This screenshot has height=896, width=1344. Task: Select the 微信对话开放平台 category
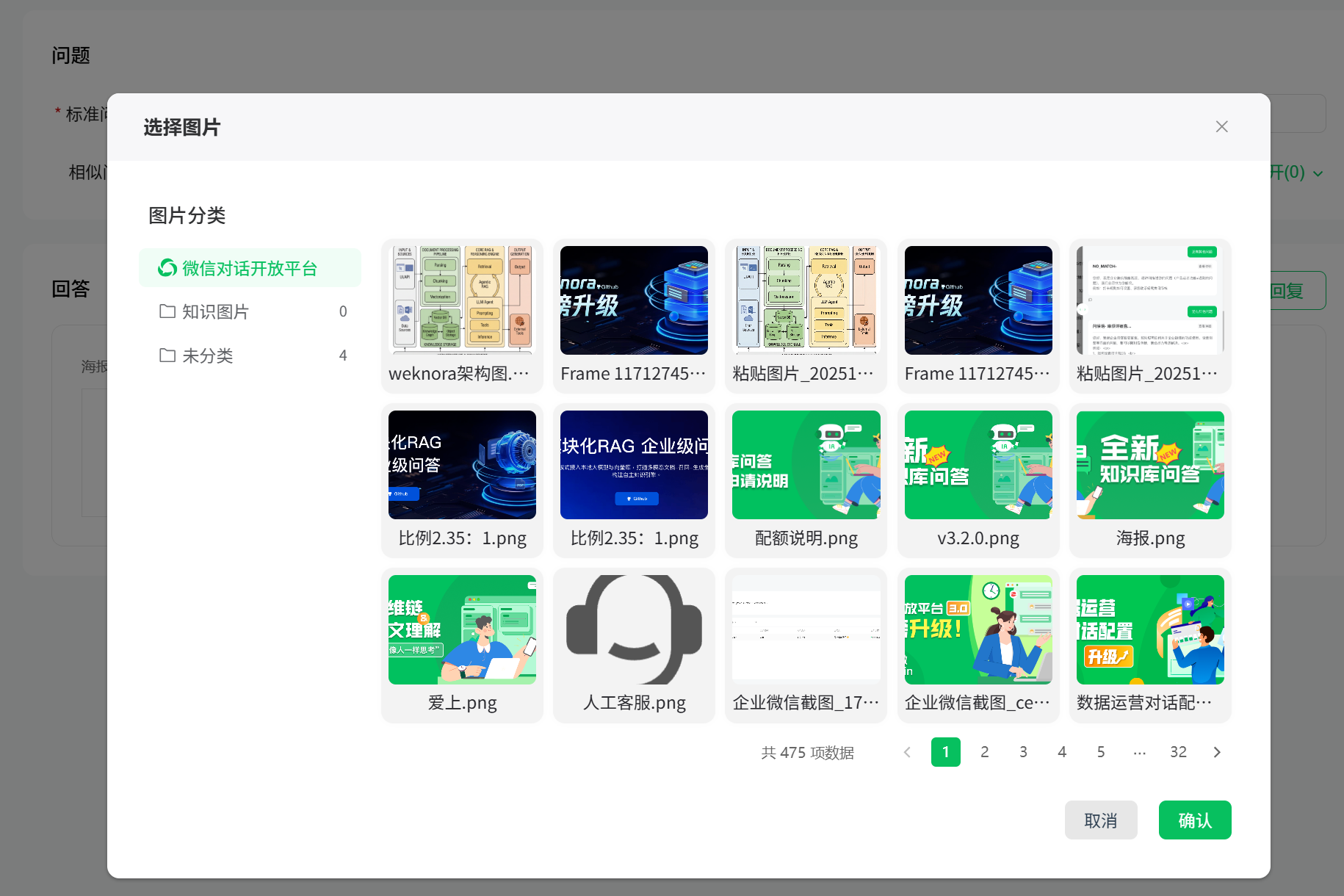(x=249, y=268)
